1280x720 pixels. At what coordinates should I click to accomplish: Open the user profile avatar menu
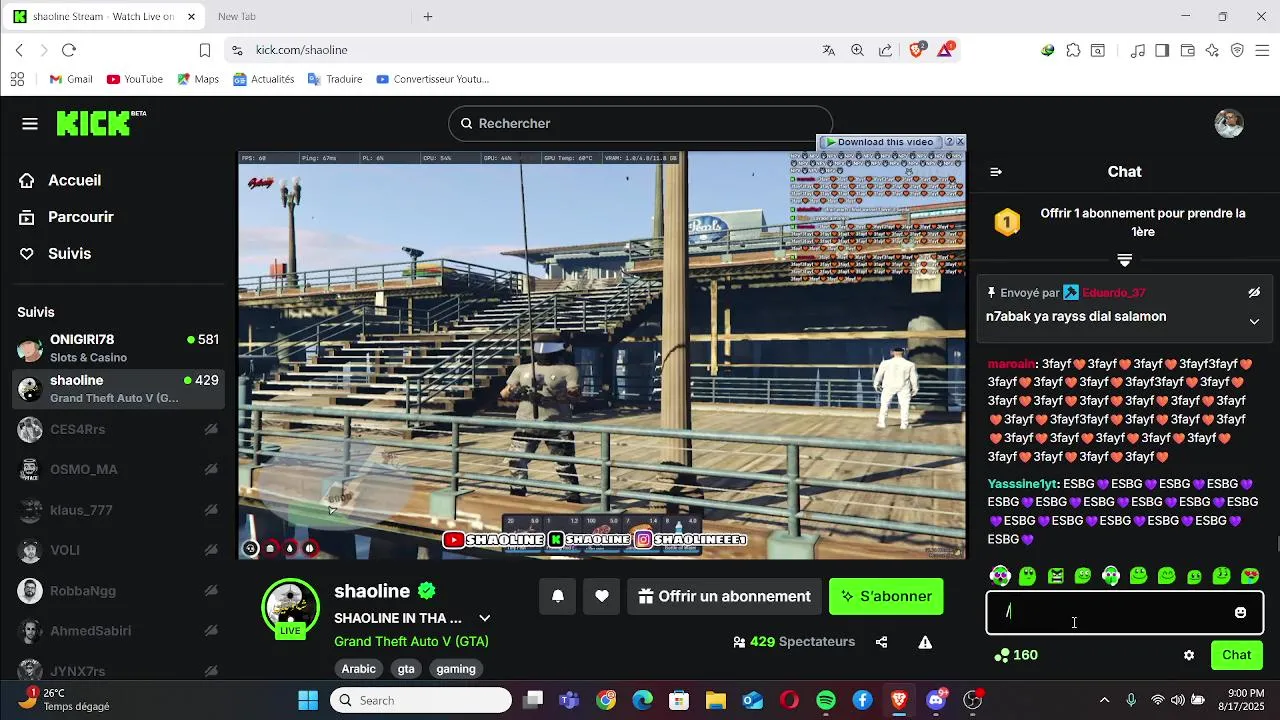click(x=1229, y=123)
